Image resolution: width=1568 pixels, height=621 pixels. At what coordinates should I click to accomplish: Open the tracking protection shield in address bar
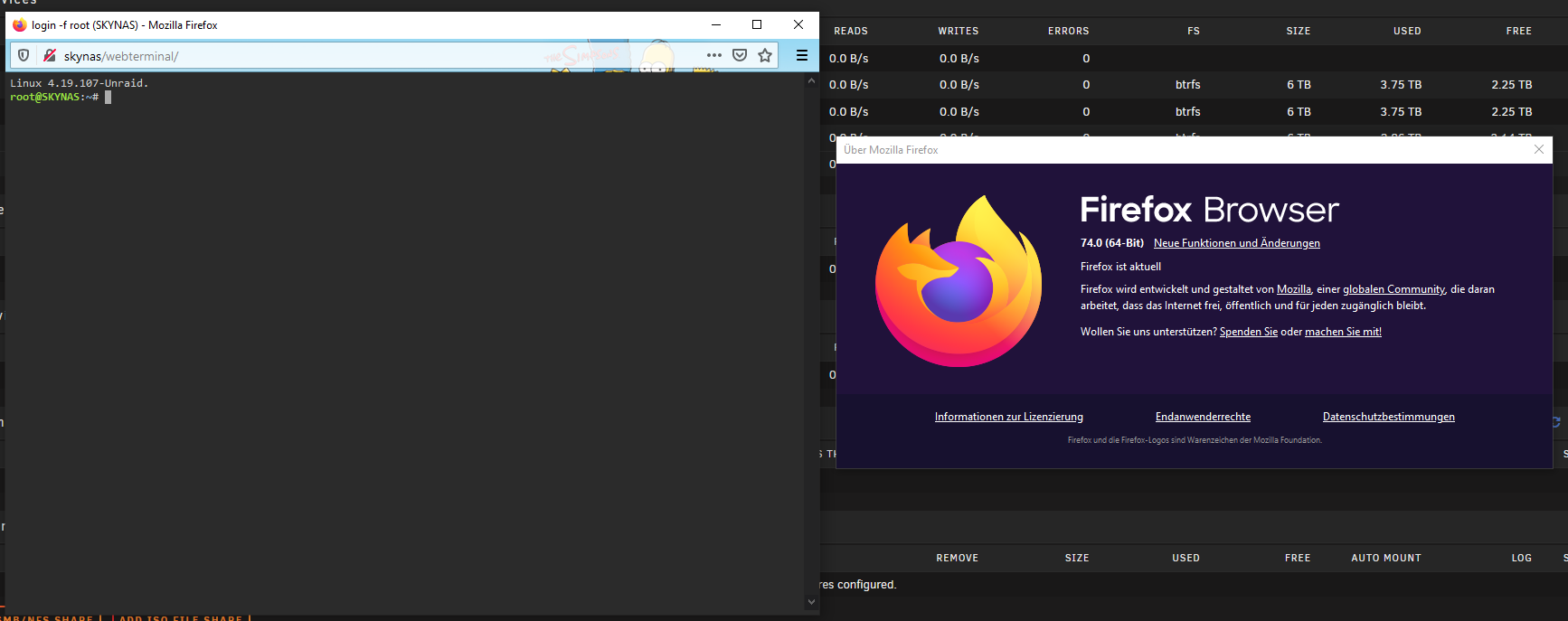[24, 55]
